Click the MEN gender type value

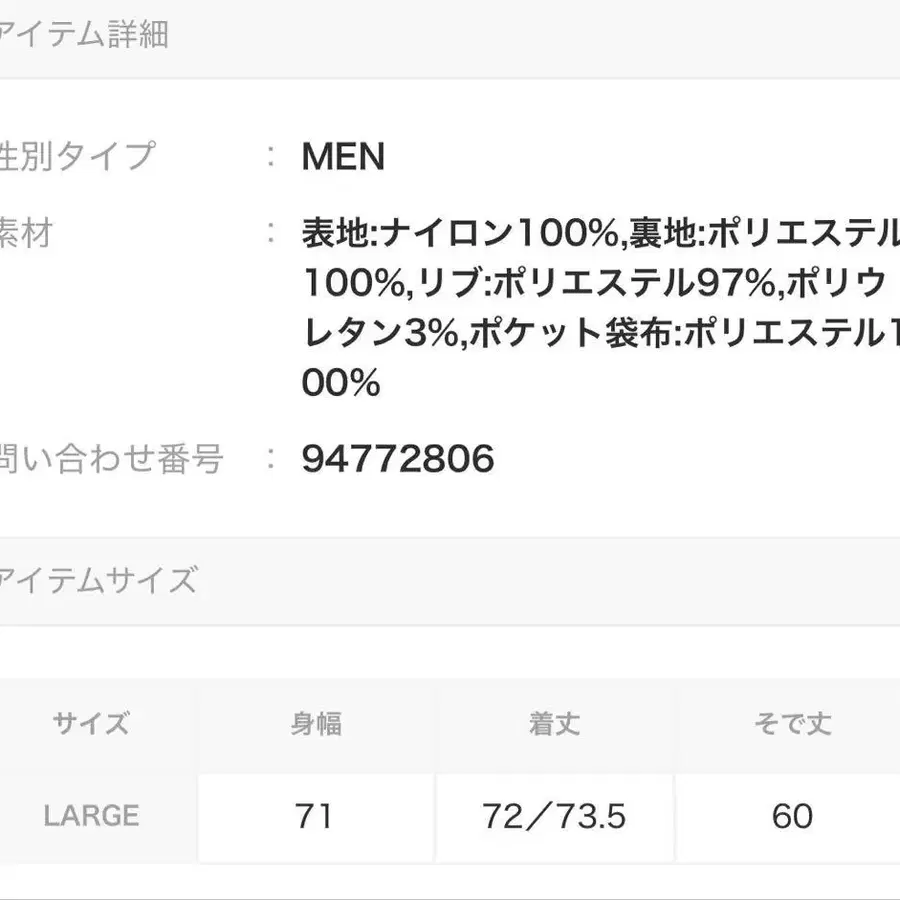tap(343, 157)
